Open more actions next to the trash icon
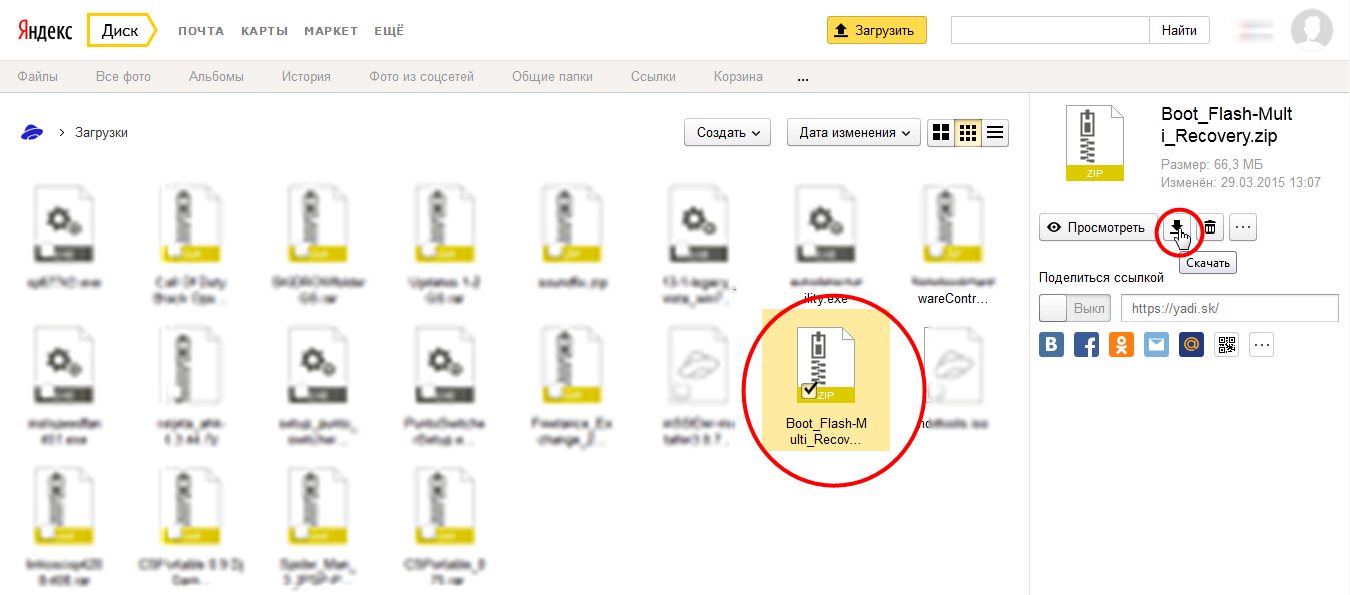The width and height of the screenshot is (1350, 595). 1243,227
